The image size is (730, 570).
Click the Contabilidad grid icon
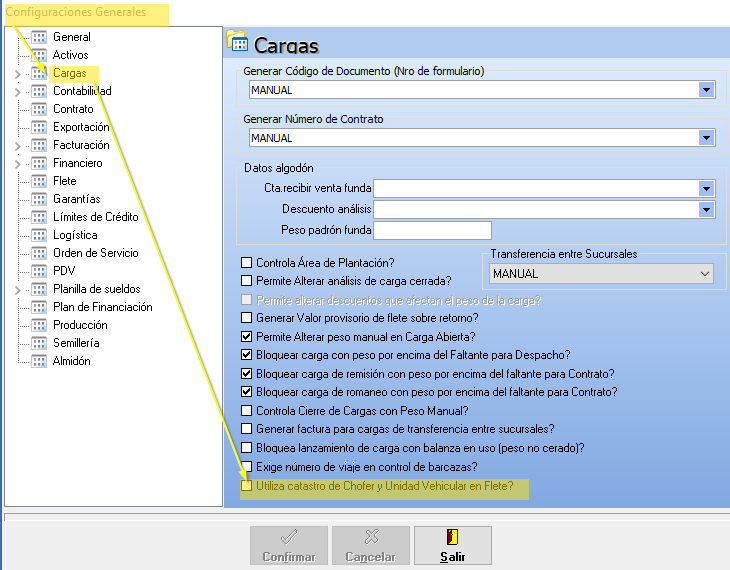click(39, 91)
